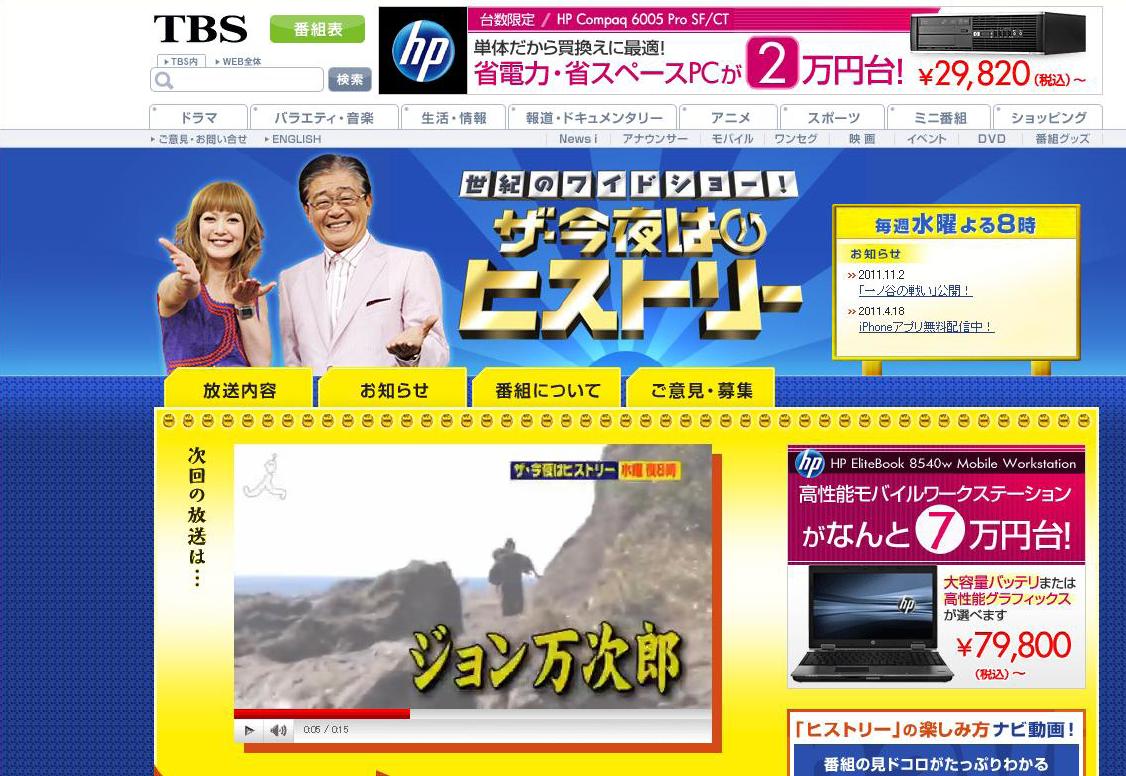Image resolution: width=1126 pixels, height=776 pixels.
Task: Switch to the お知らせ tab
Action: pos(394,389)
